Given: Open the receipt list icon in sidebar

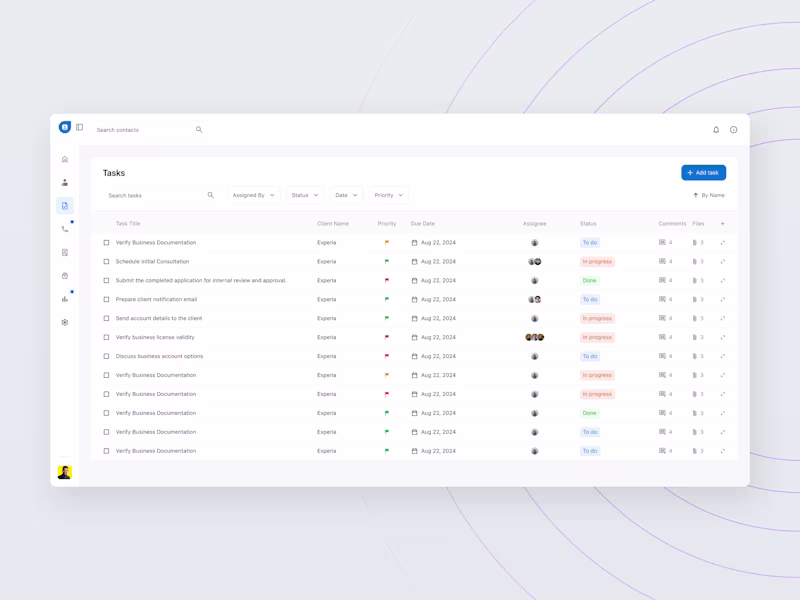Looking at the screenshot, I should [65, 253].
